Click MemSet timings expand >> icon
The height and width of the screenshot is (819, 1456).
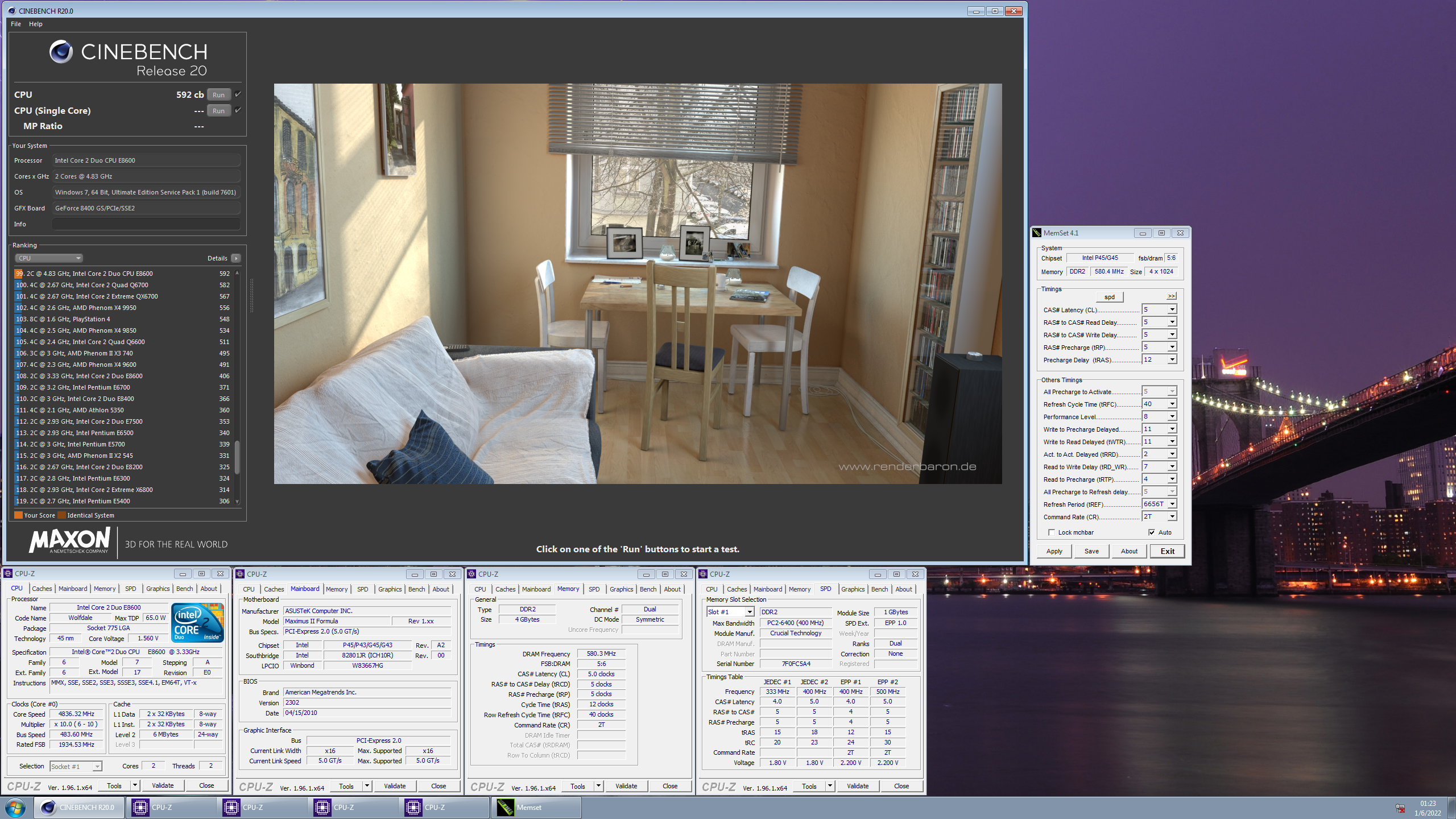click(1171, 296)
